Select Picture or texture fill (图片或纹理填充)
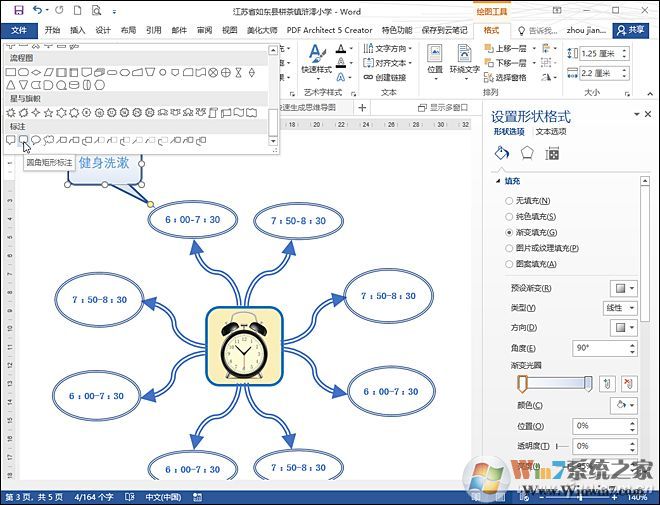 click(x=510, y=248)
